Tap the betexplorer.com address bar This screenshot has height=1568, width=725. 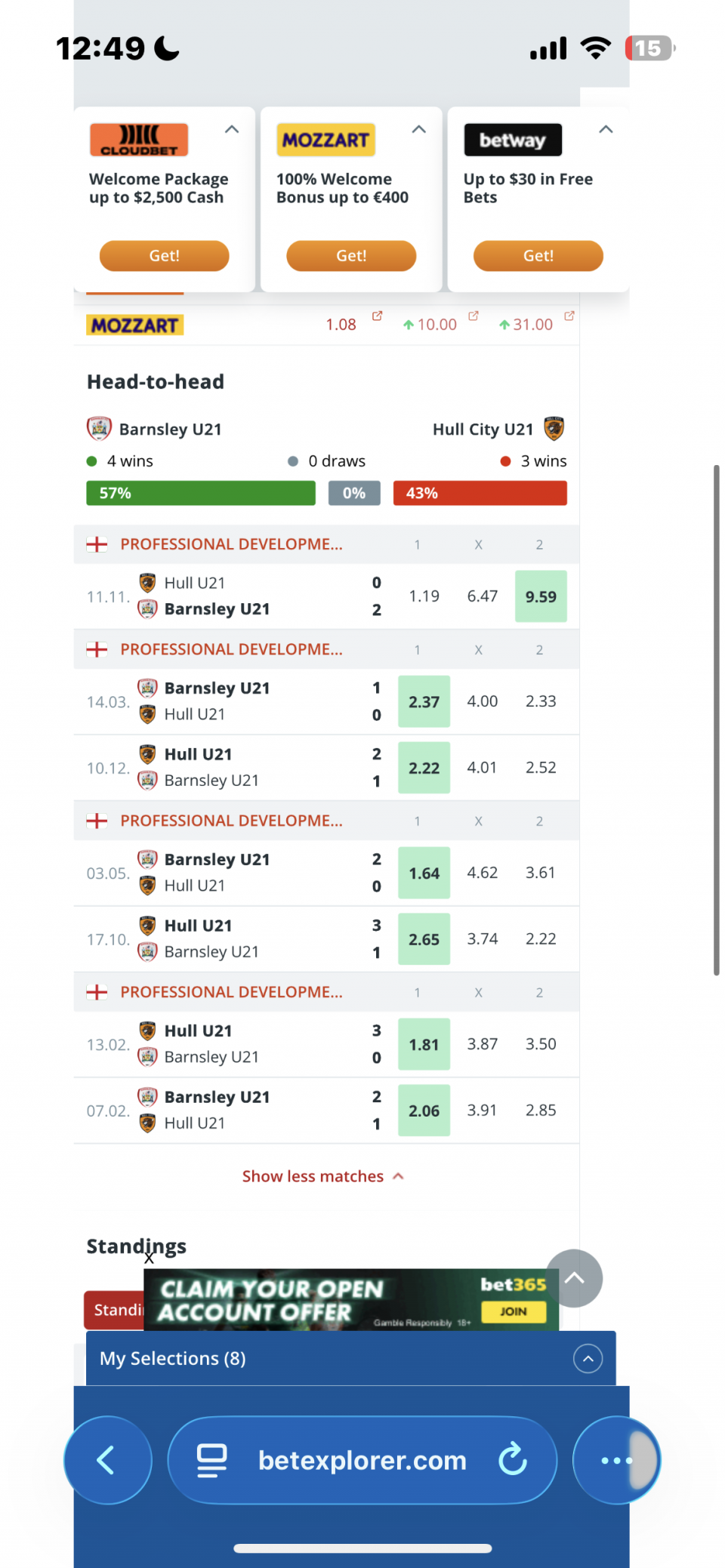click(x=362, y=1460)
